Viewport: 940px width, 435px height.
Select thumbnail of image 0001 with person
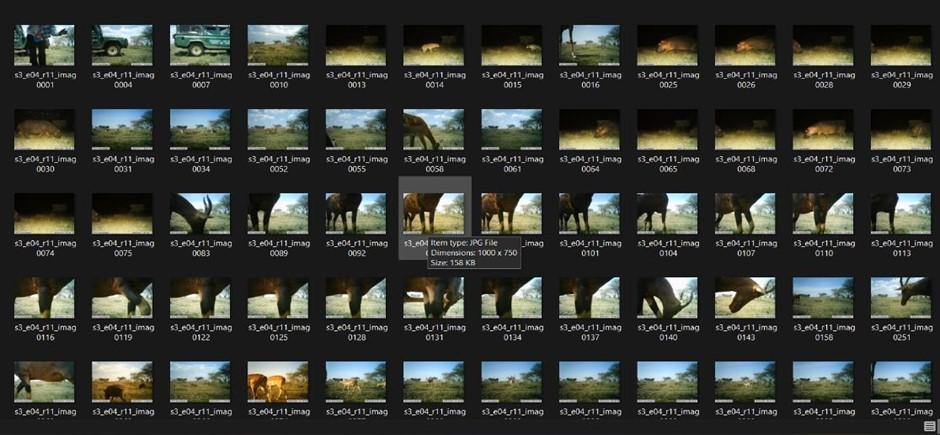pyautogui.click(x=44, y=45)
